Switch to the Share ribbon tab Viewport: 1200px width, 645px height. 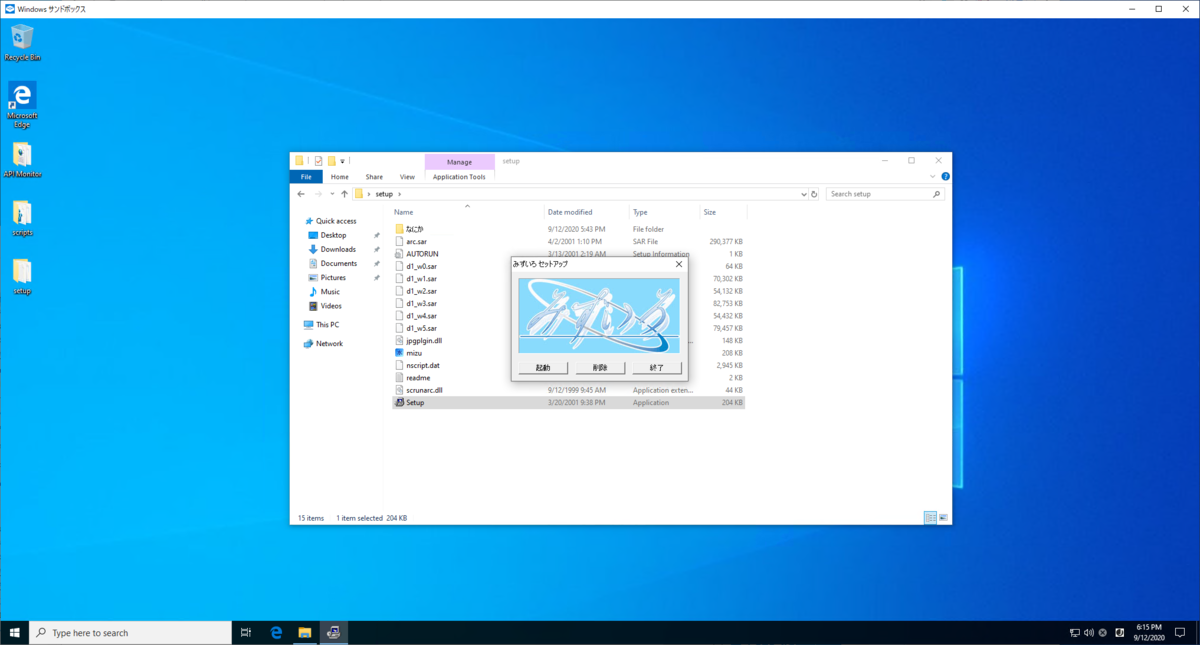point(374,177)
